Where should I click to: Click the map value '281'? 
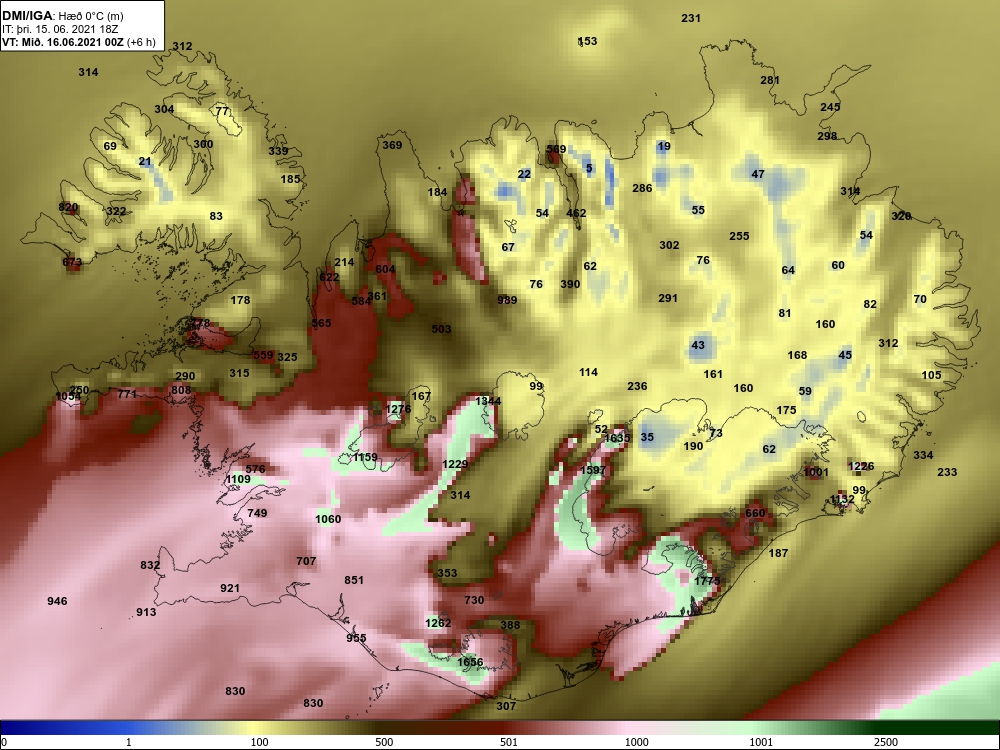[x=770, y=80]
